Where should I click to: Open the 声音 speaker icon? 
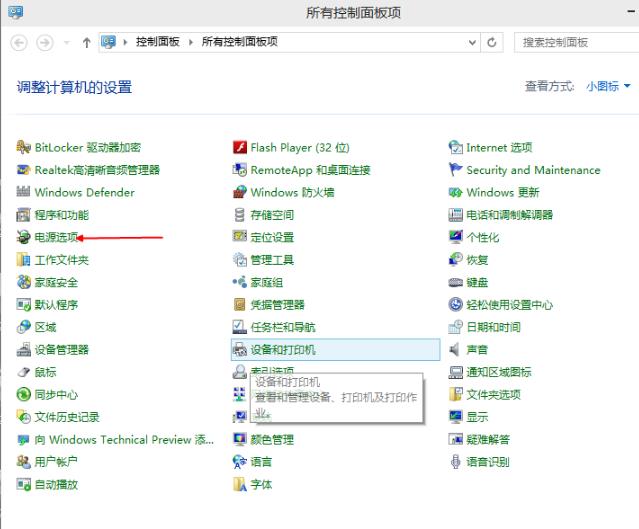point(456,350)
